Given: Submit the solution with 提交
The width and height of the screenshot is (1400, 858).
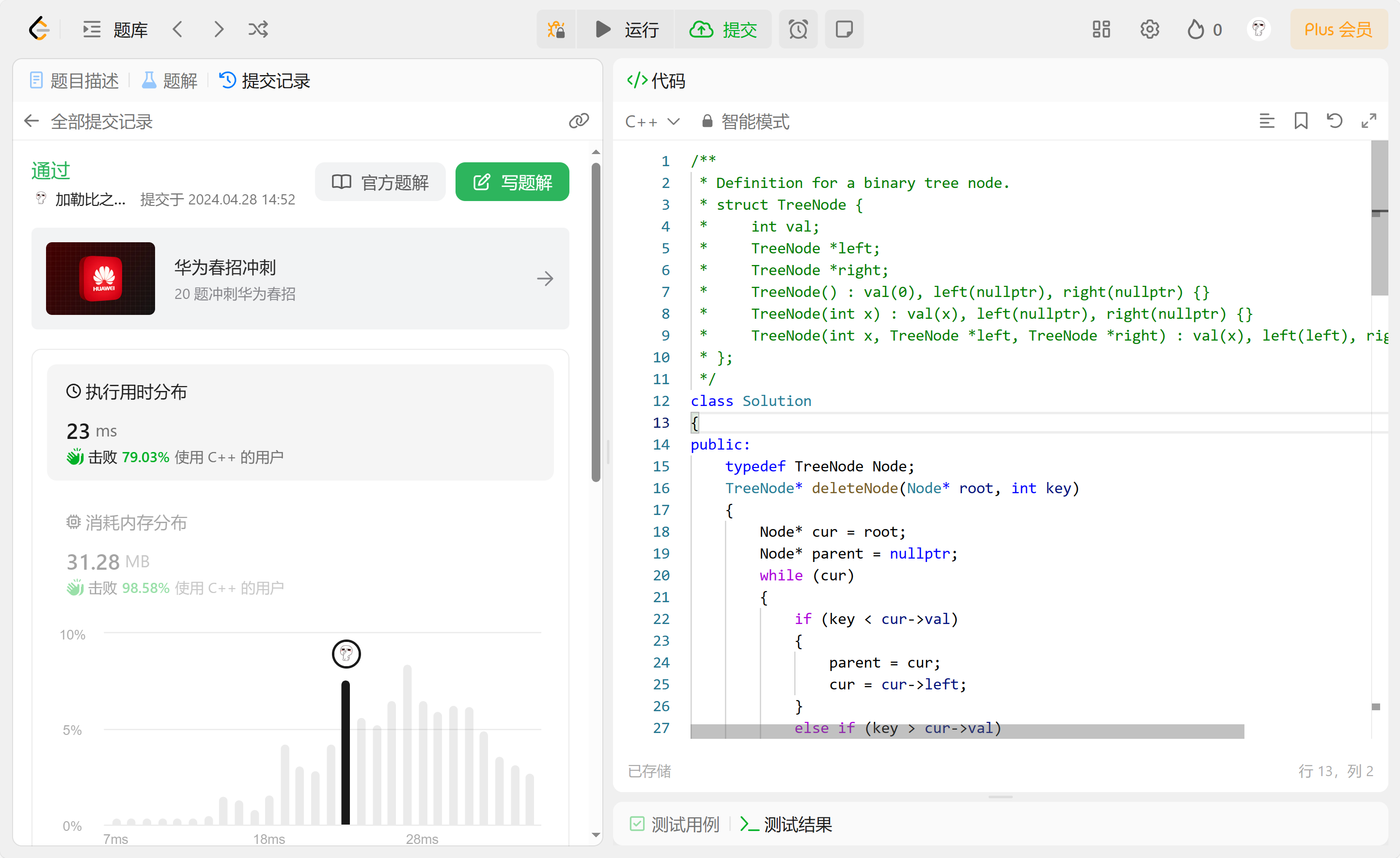Looking at the screenshot, I should coord(723,29).
